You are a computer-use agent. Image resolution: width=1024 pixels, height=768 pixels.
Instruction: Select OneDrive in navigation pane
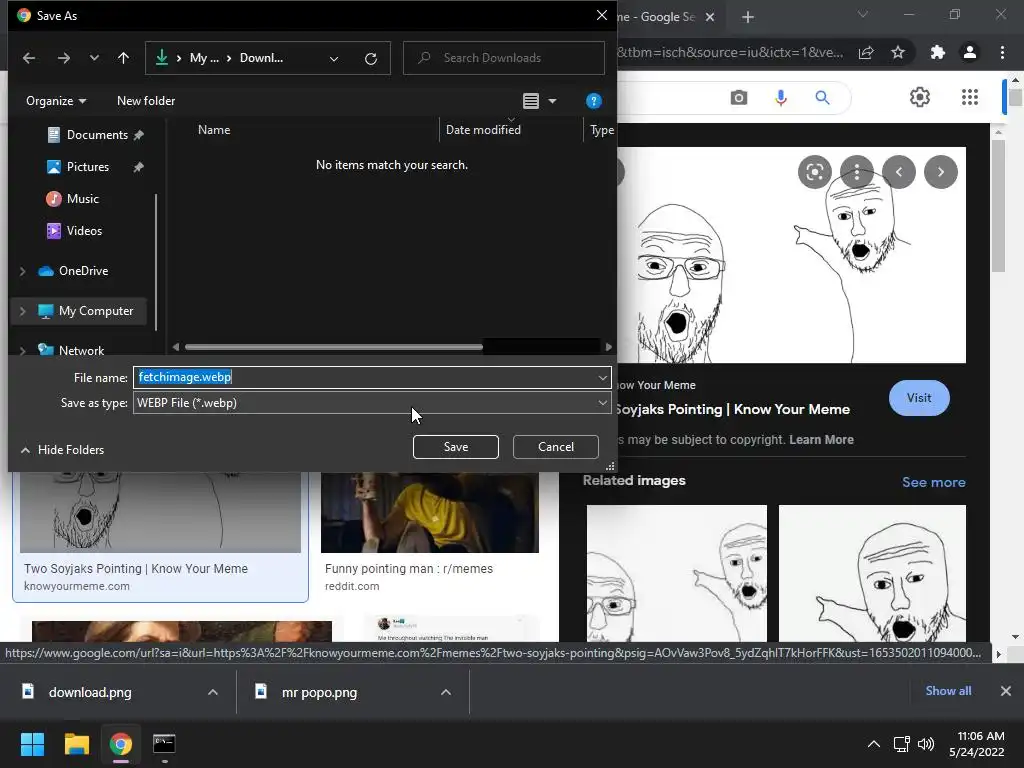(x=83, y=270)
